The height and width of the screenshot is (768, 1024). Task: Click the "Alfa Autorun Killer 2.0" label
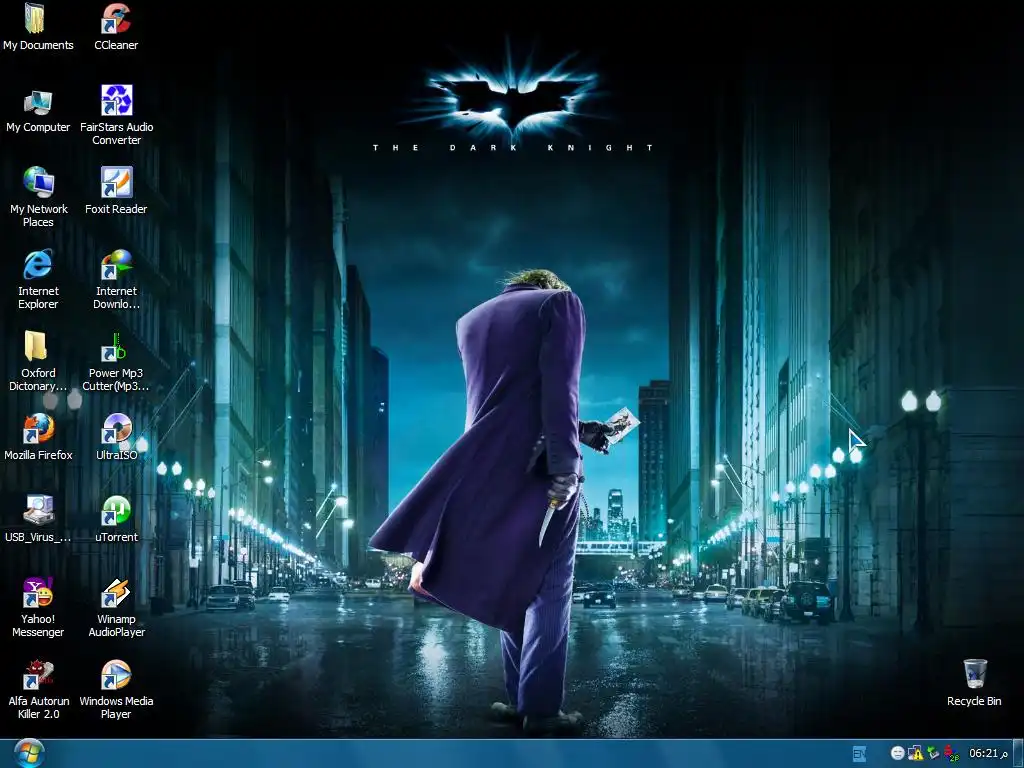(39, 707)
